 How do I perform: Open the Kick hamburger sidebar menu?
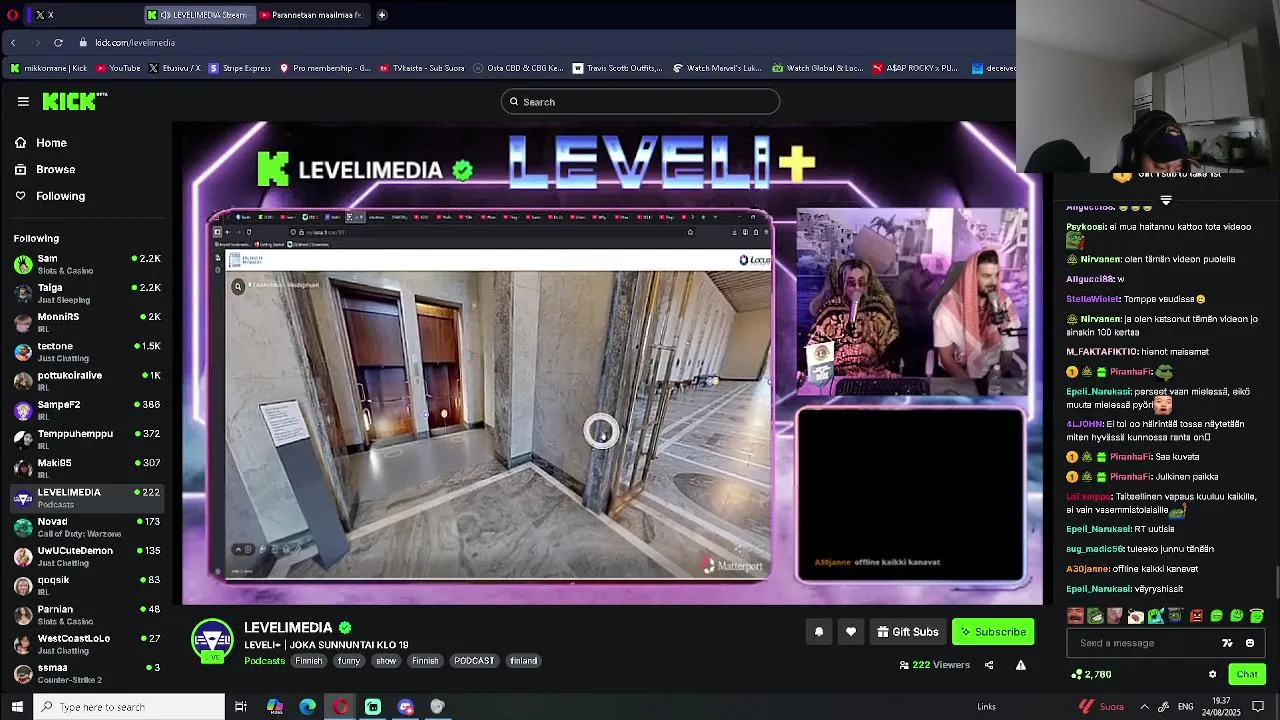pyautogui.click(x=23, y=101)
